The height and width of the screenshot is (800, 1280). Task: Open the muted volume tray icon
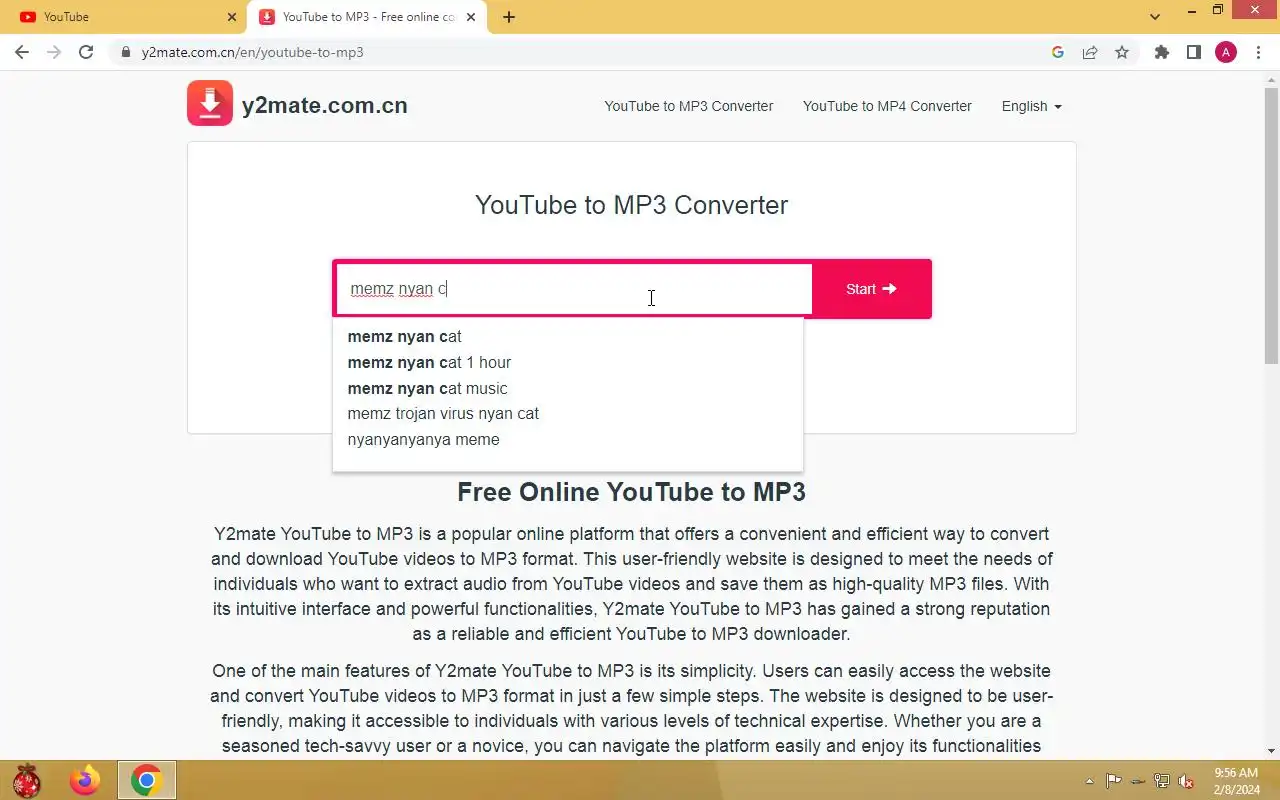1186,781
